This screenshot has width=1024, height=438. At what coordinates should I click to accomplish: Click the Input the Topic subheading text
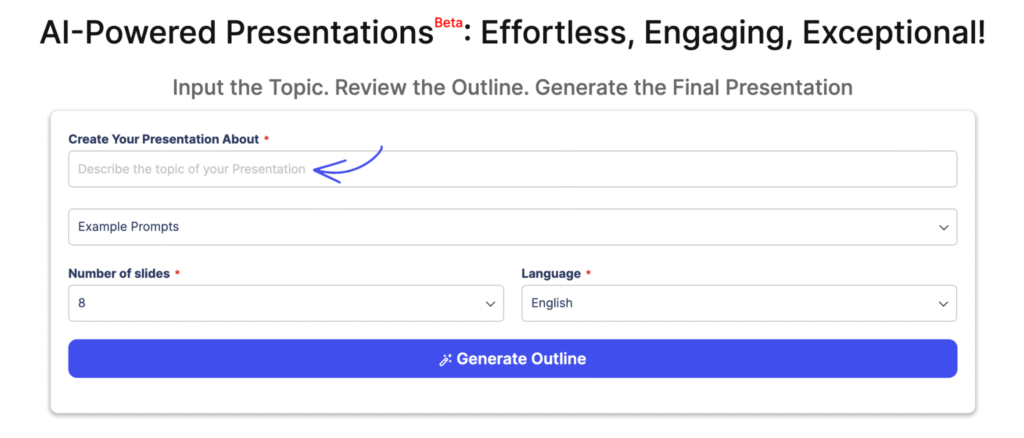pyautogui.click(x=512, y=87)
